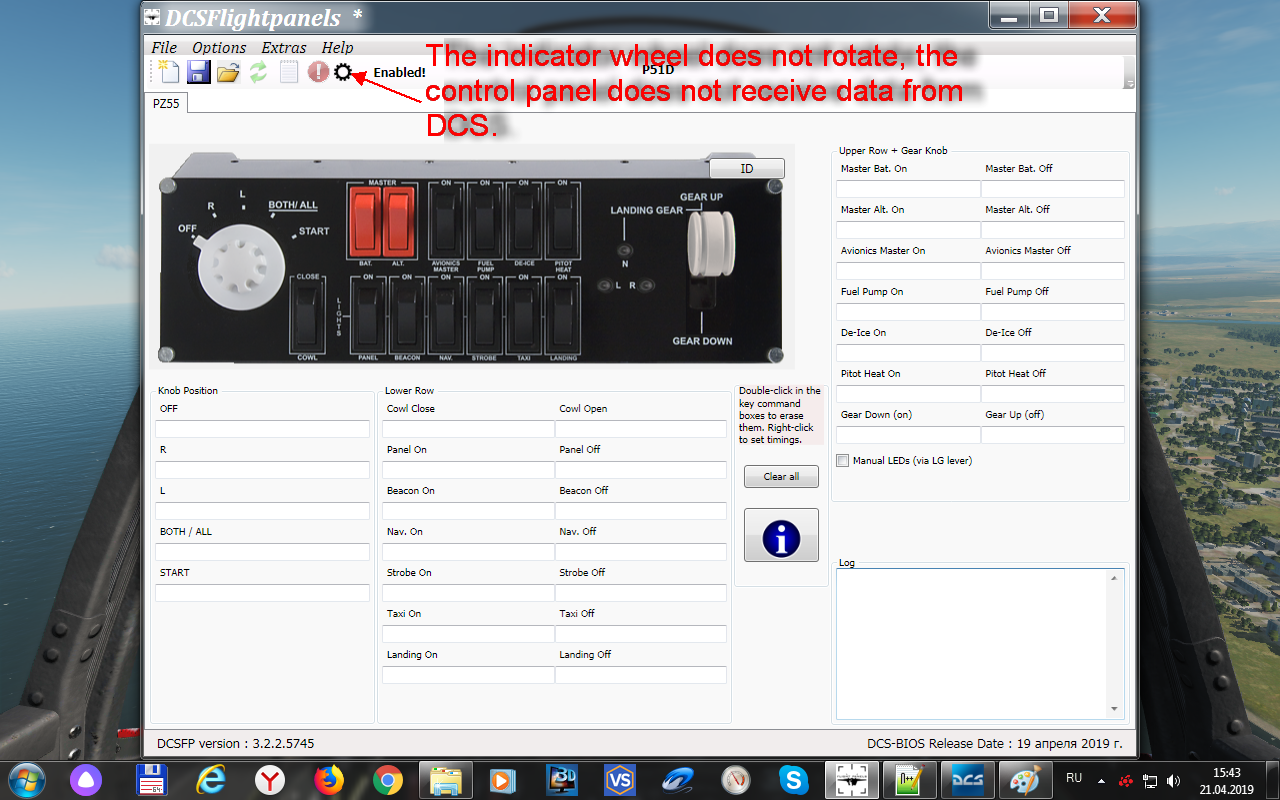Switch to DCS in the taskbar
The image size is (1280, 800).
(968, 779)
